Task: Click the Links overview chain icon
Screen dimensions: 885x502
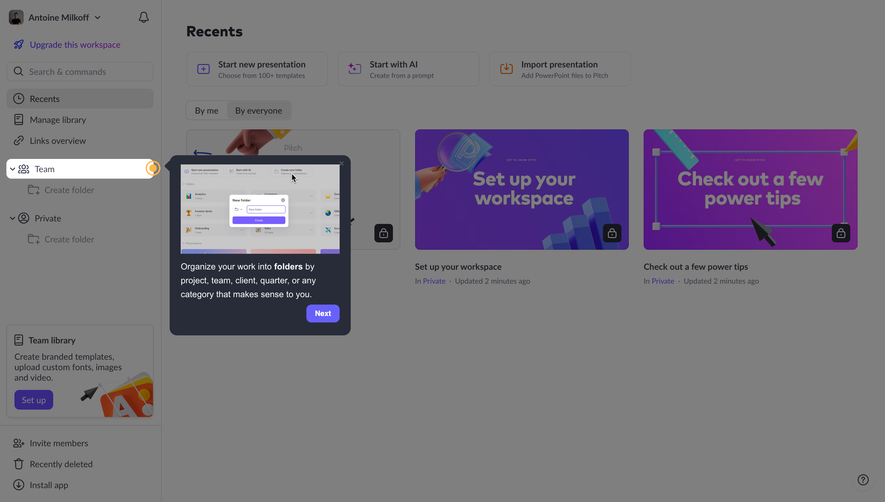Action: point(19,141)
